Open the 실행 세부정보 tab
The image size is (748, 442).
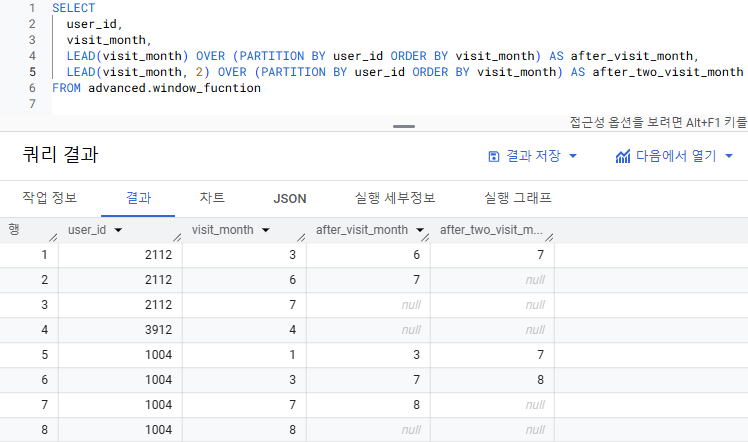click(395, 198)
